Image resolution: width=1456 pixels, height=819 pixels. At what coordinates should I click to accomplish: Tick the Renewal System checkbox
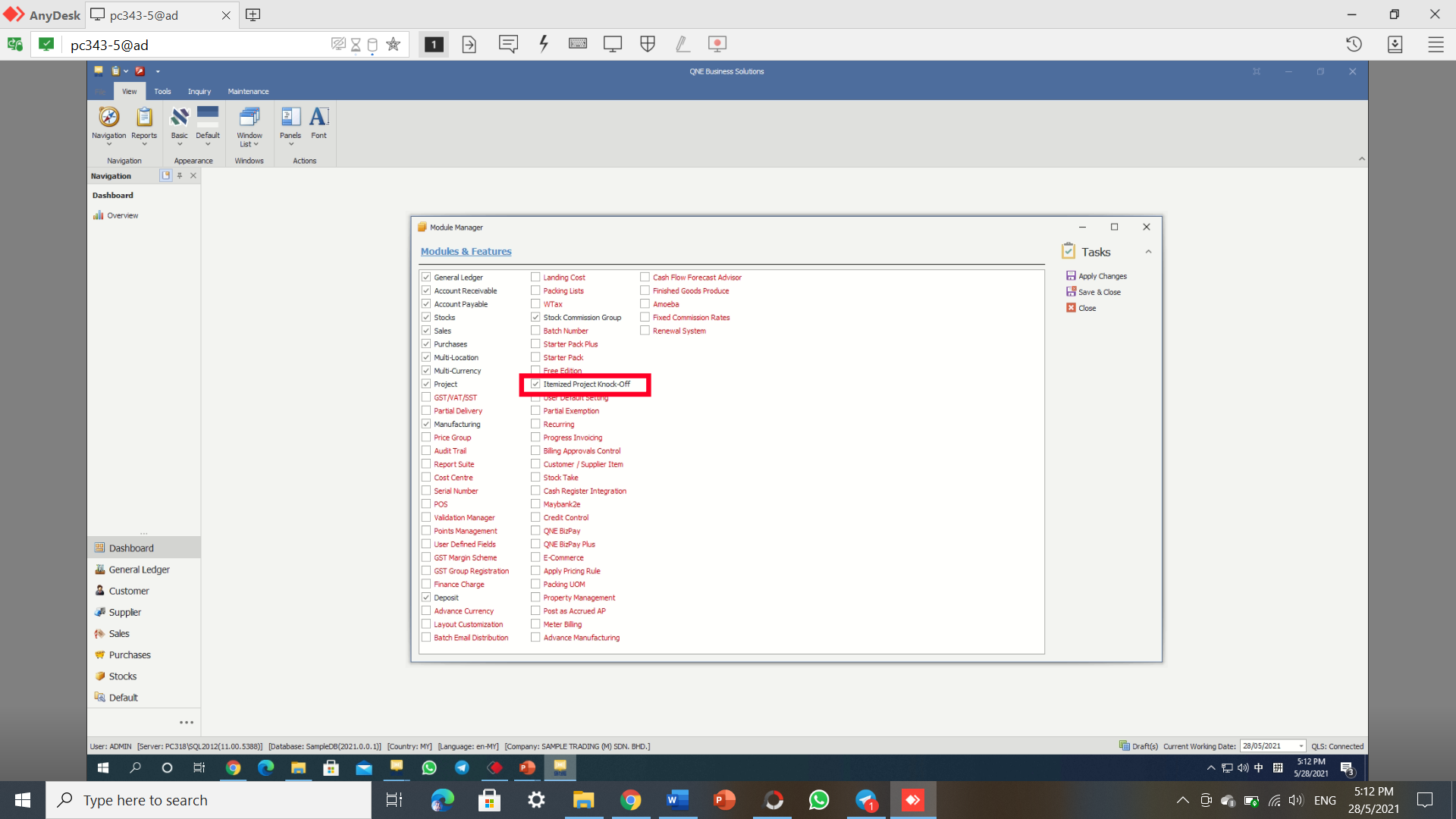point(645,331)
